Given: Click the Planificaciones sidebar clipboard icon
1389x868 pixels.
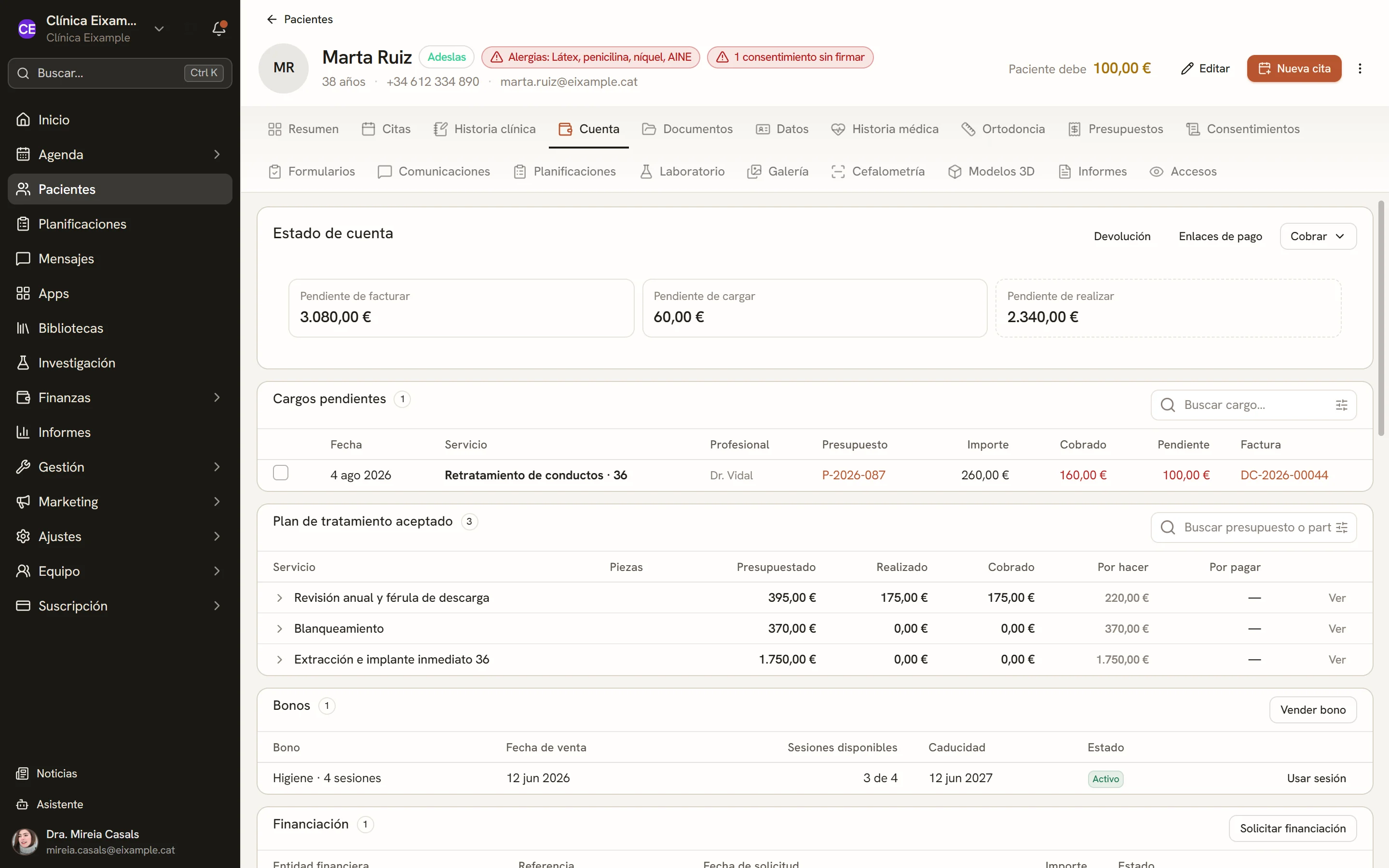Looking at the screenshot, I should tap(23, 224).
